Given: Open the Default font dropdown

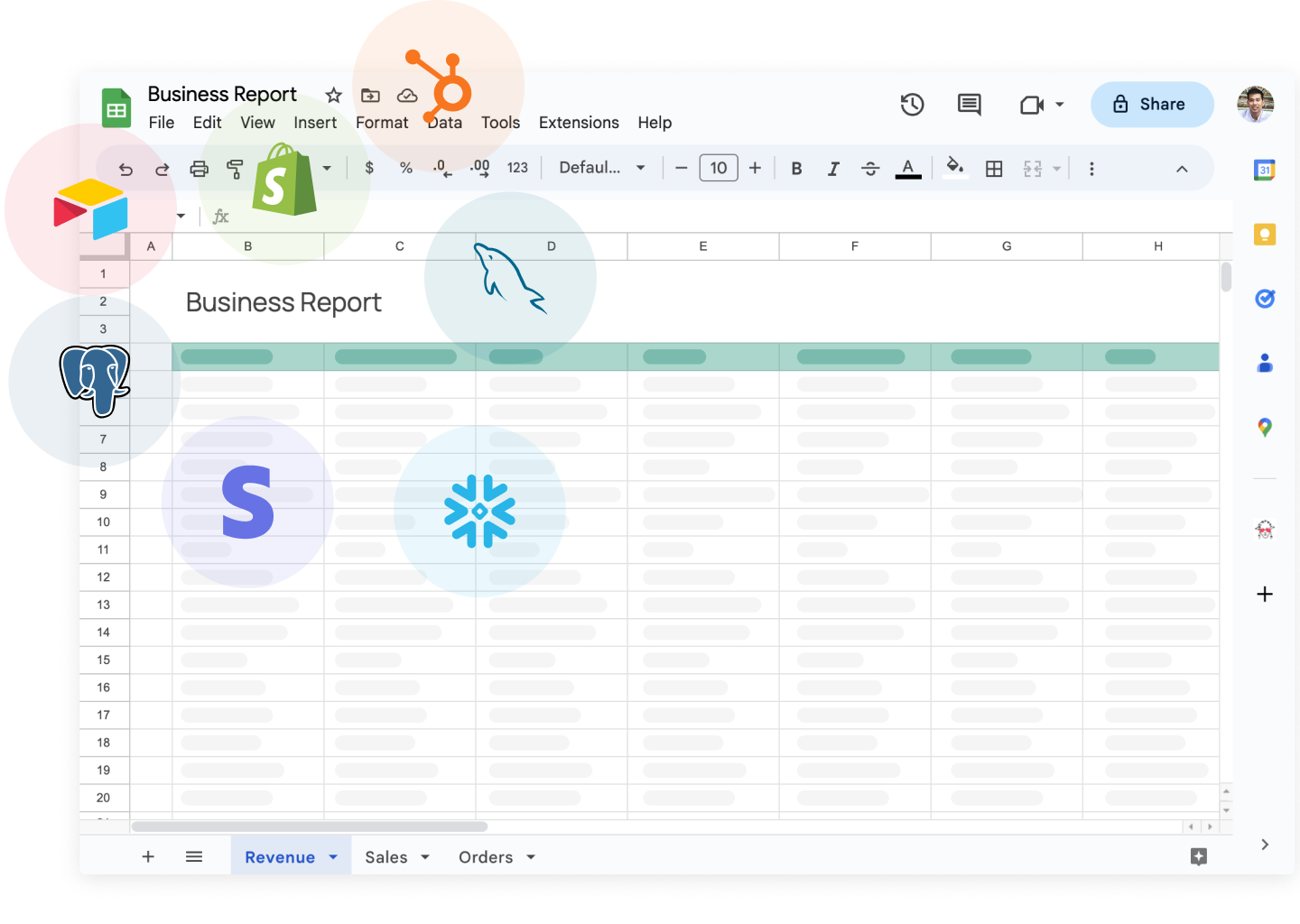Looking at the screenshot, I should [x=602, y=168].
